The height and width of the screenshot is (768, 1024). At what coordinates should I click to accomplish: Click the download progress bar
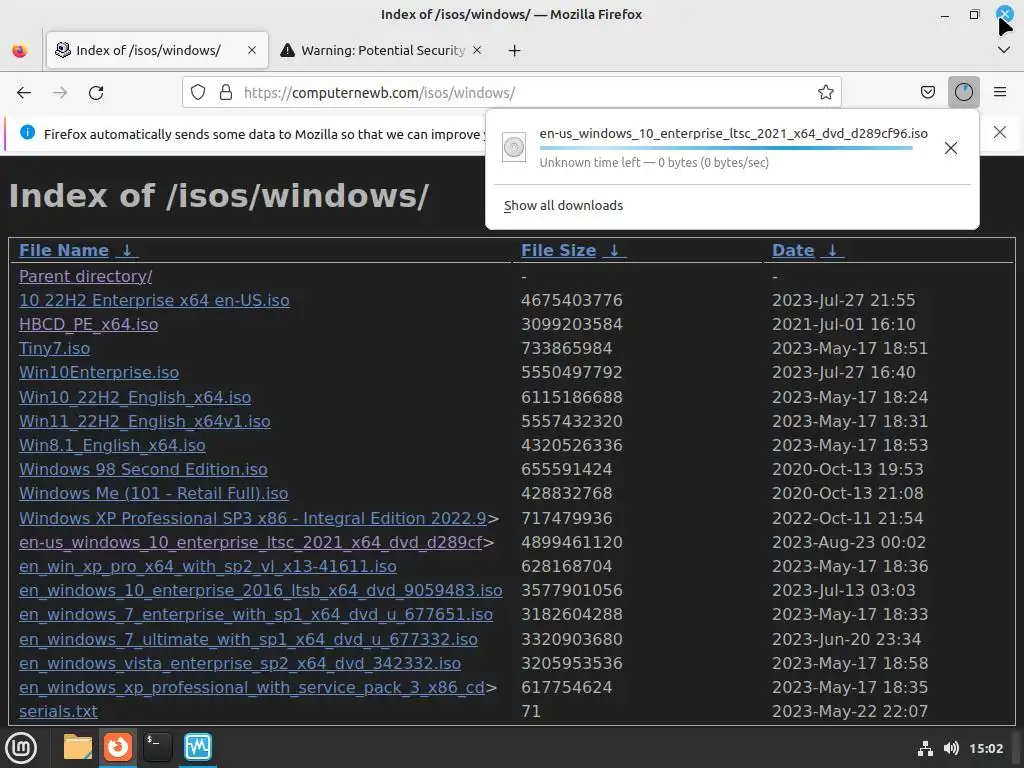726,148
